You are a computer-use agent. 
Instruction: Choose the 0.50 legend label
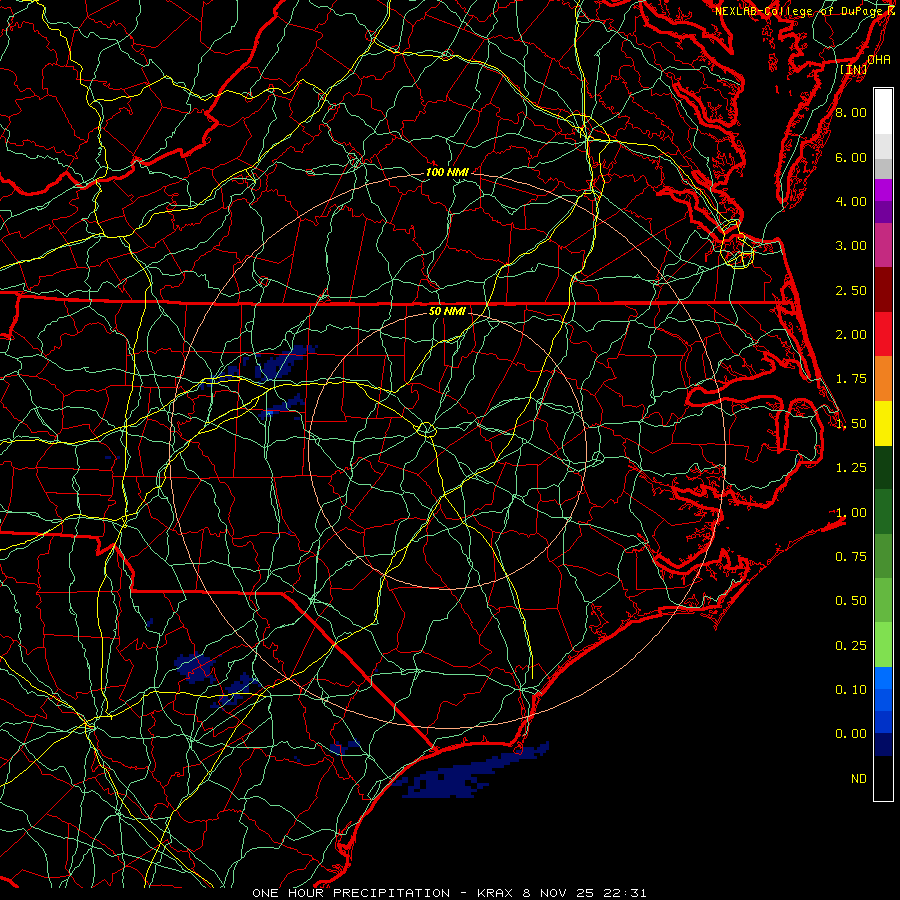pos(851,601)
